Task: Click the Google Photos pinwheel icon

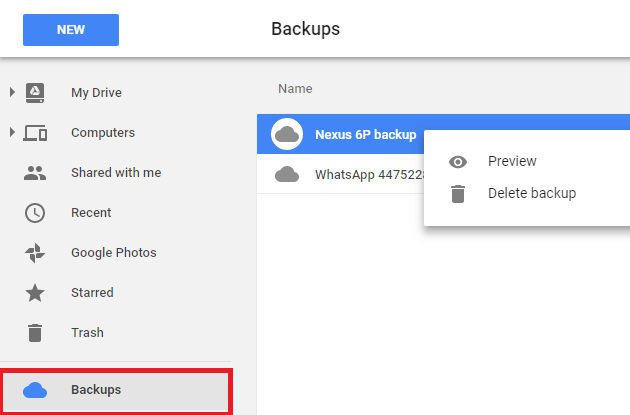Action: [35, 252]
